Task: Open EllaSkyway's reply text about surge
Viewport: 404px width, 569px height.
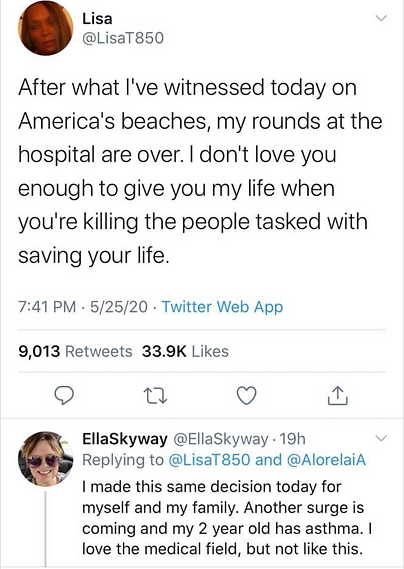Action: tap(227, 517)
